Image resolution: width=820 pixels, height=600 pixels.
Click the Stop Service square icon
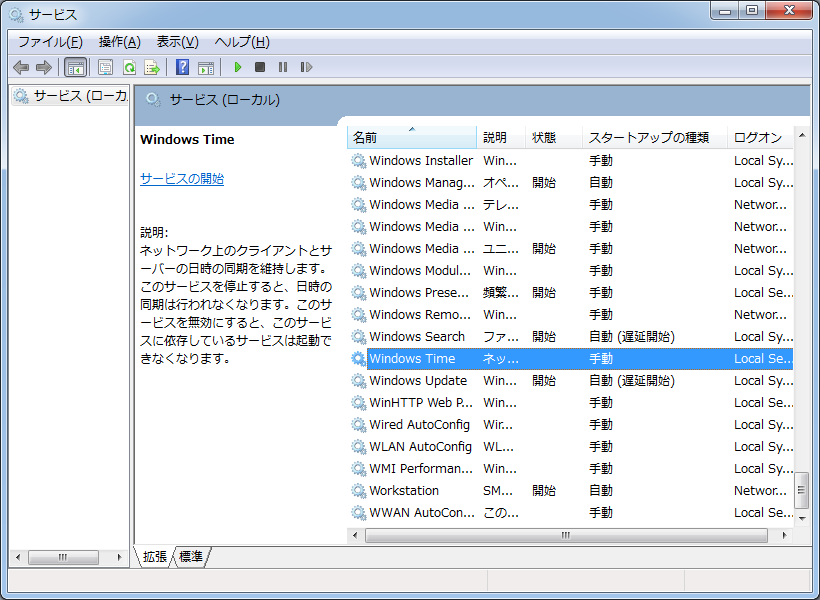click(x=260, y=67)
